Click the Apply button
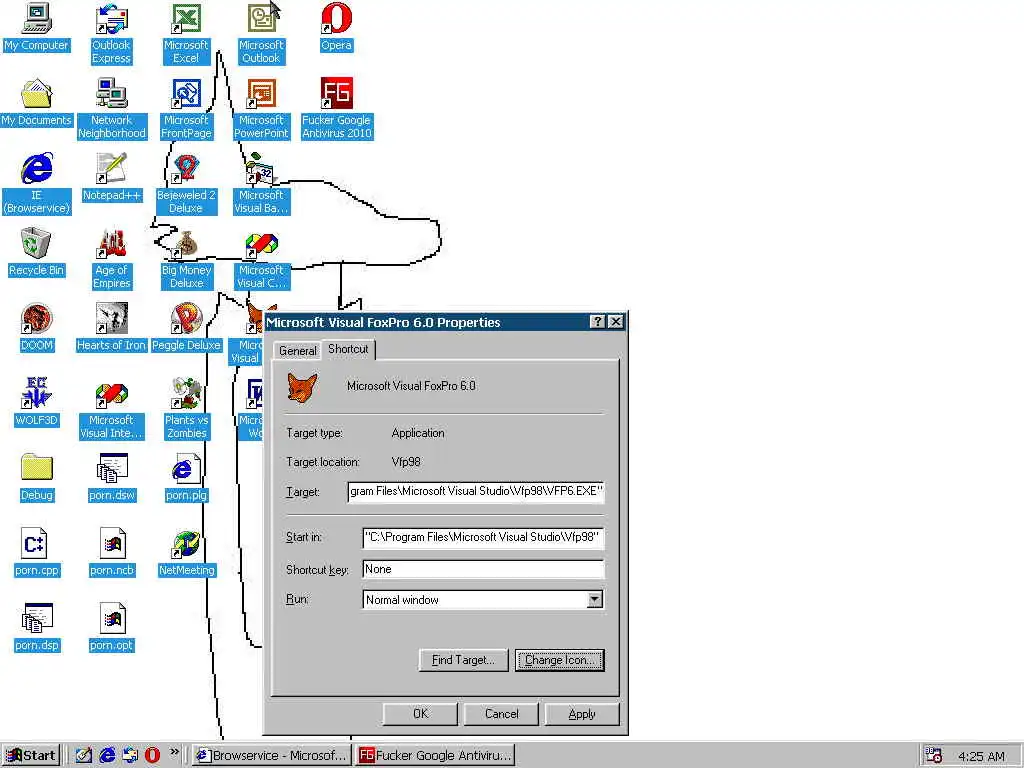This screenshot has width=1024, height=768. pos(582,714)
